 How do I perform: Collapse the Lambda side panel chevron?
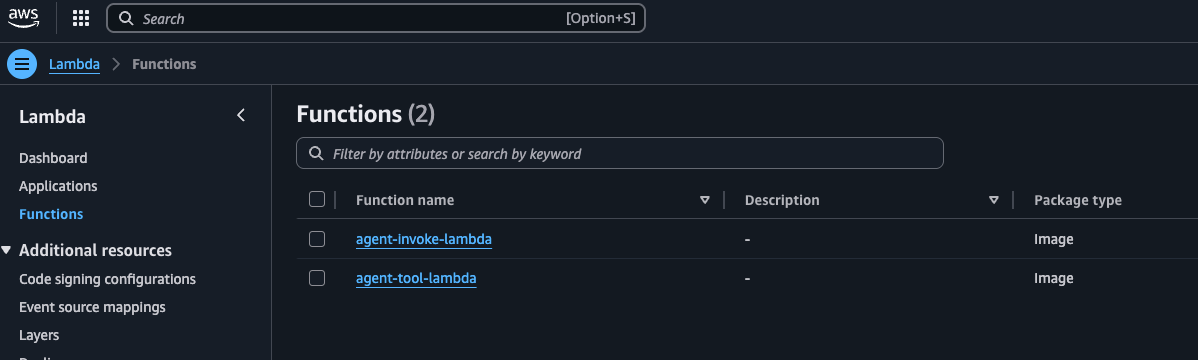point(241,115)
